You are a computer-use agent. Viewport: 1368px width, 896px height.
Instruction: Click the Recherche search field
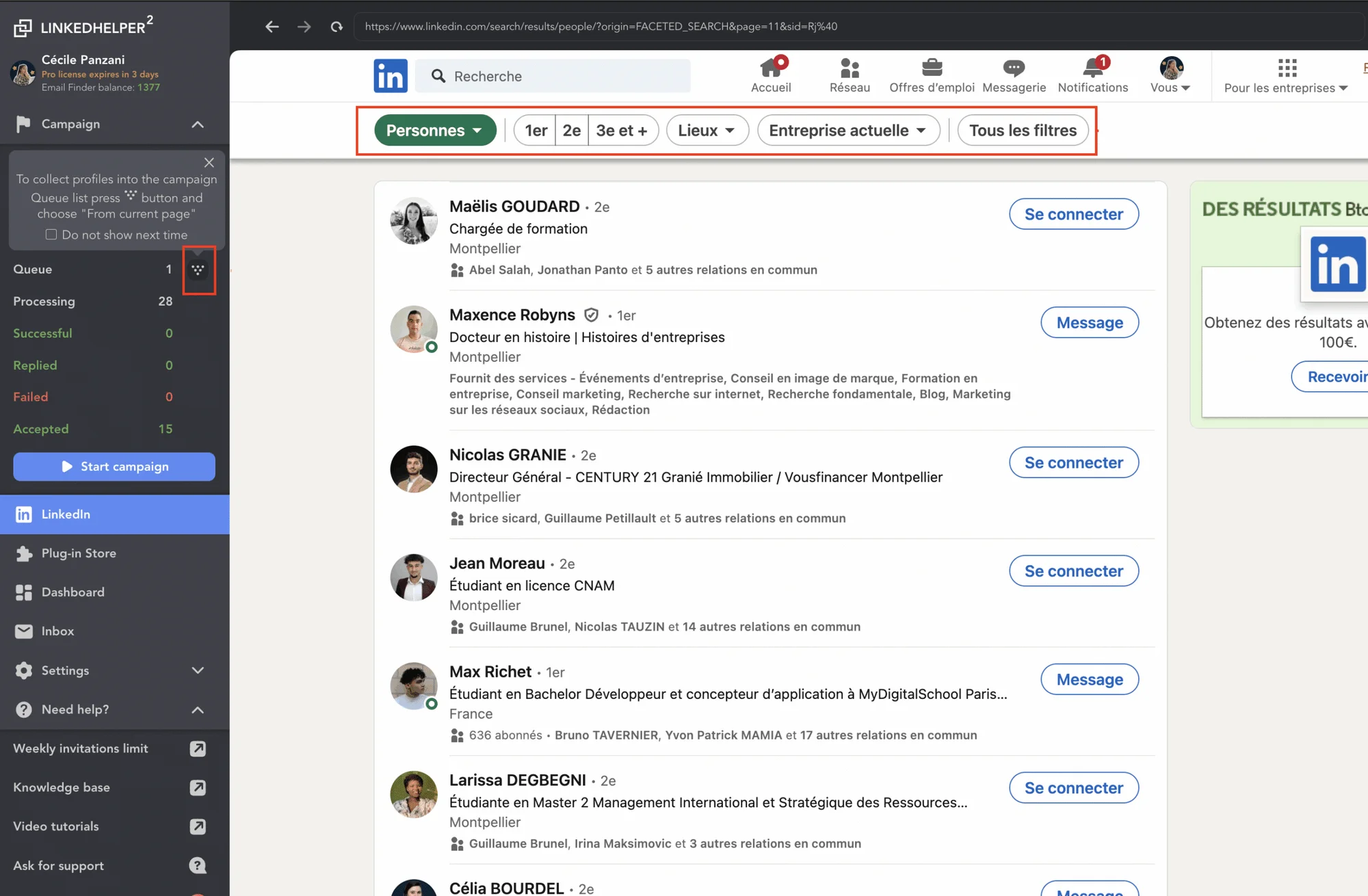click(553, 76)
